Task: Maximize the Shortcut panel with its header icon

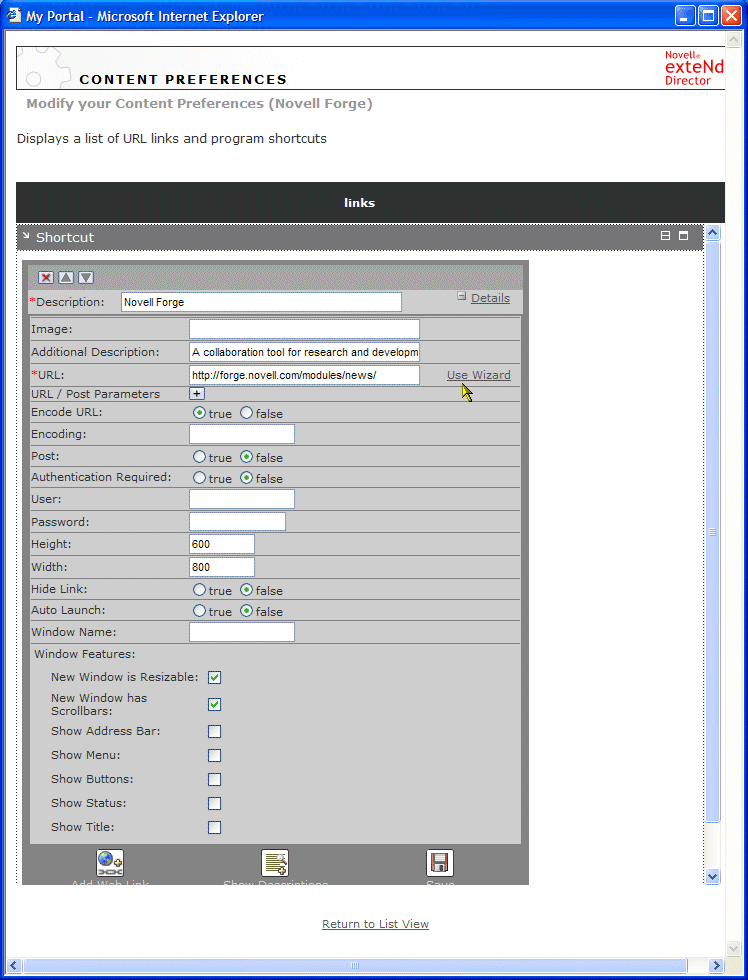Action: click(684, 236)
